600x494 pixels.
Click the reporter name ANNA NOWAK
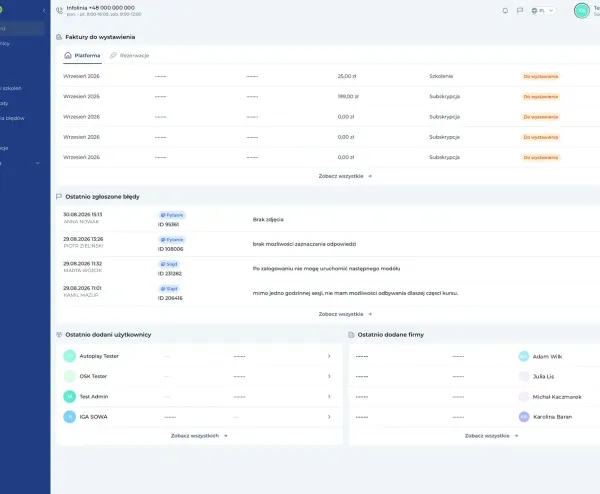81,222
